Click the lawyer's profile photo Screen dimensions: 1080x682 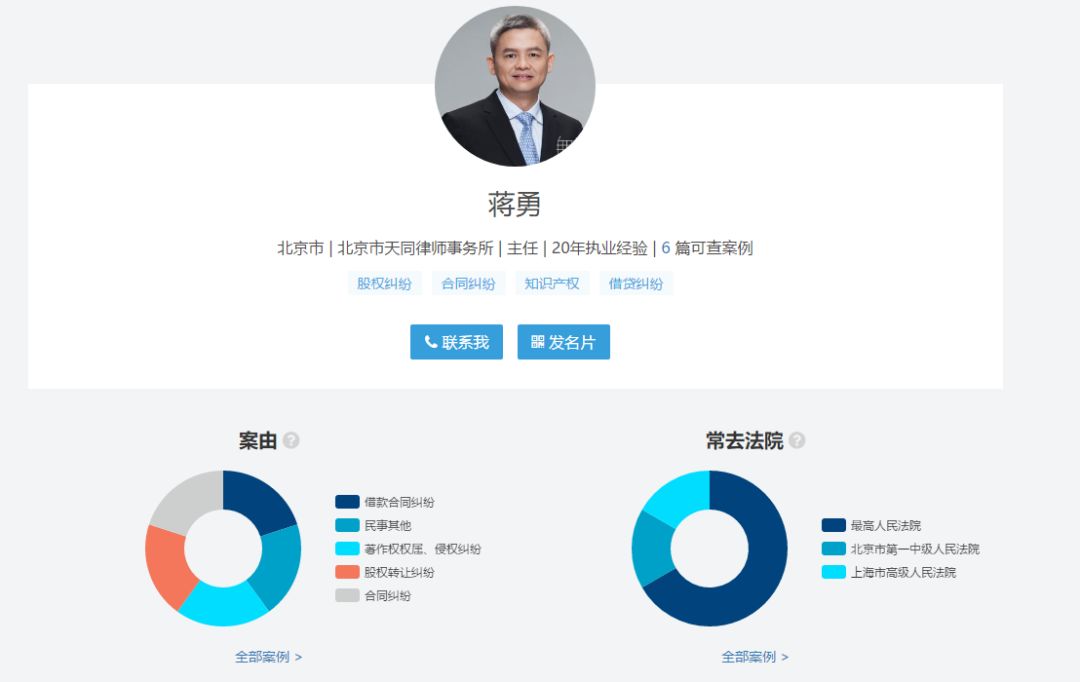(514, 86)
